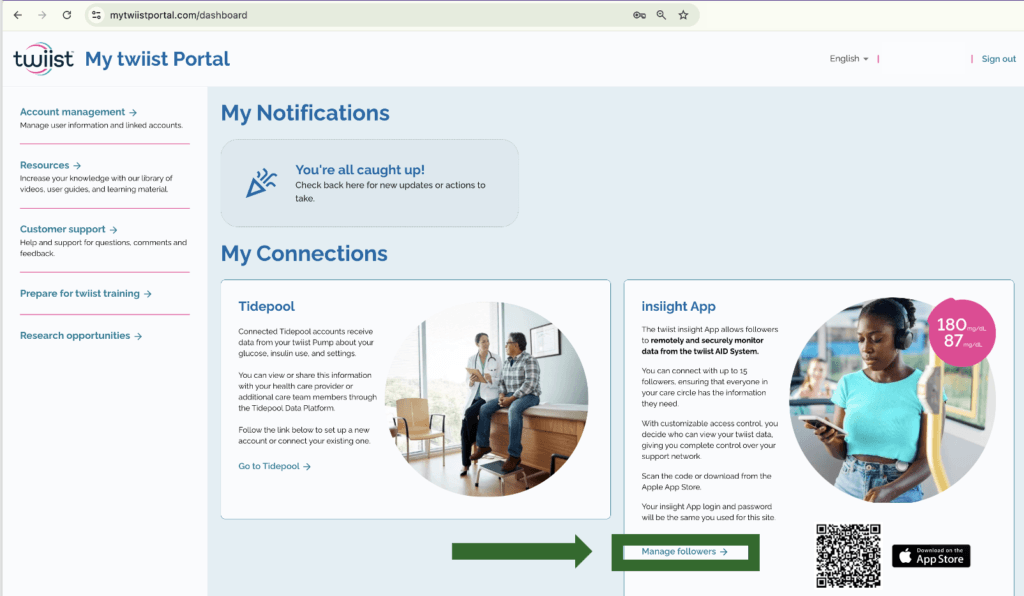The width and height of the screenshot is (1024, 596).
Task: Click the browser back arrow
Action: [x=17, y=15]
